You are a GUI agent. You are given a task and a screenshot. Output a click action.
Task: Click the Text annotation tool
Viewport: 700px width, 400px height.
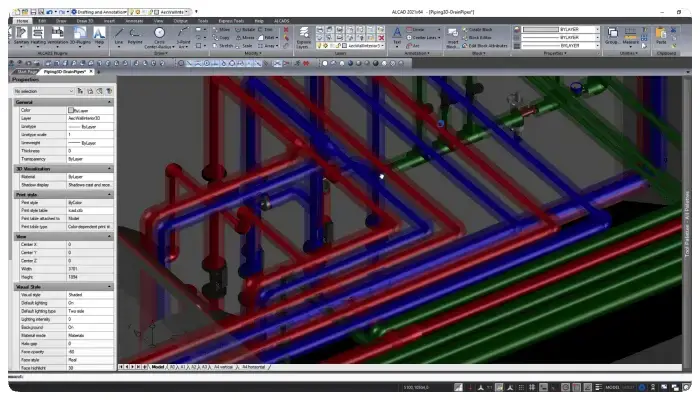tap(396, 37)
